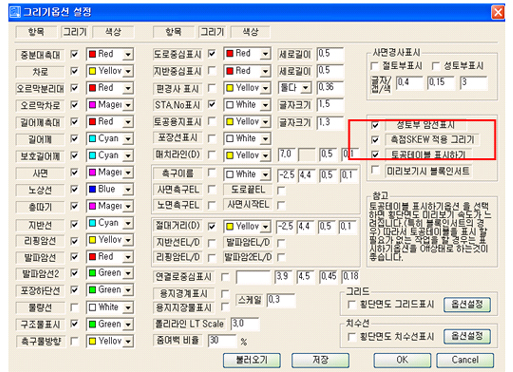
Task: Open the 오르막차로 Magenta color dropdown
Action: (x=128, y=105)
